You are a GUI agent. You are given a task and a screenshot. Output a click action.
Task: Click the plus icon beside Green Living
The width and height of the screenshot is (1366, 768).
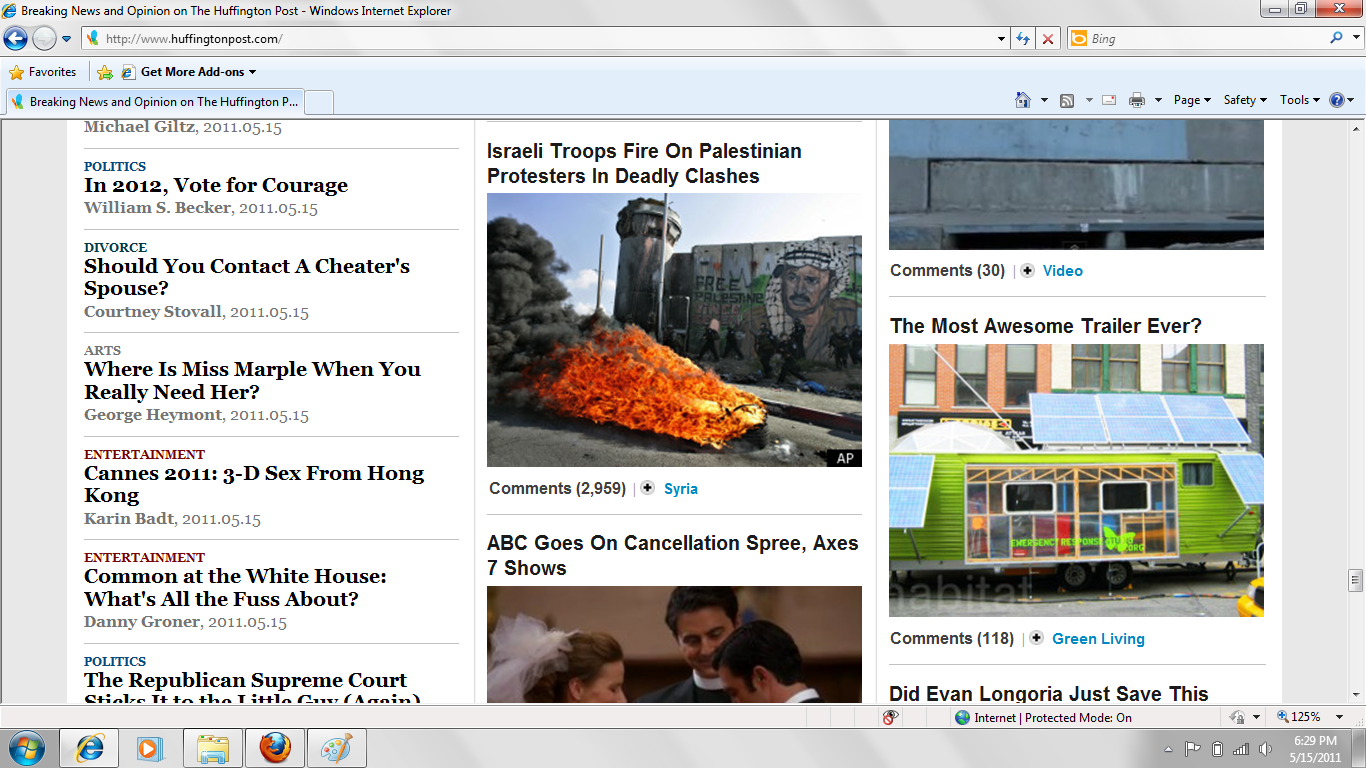(1036, 638)
